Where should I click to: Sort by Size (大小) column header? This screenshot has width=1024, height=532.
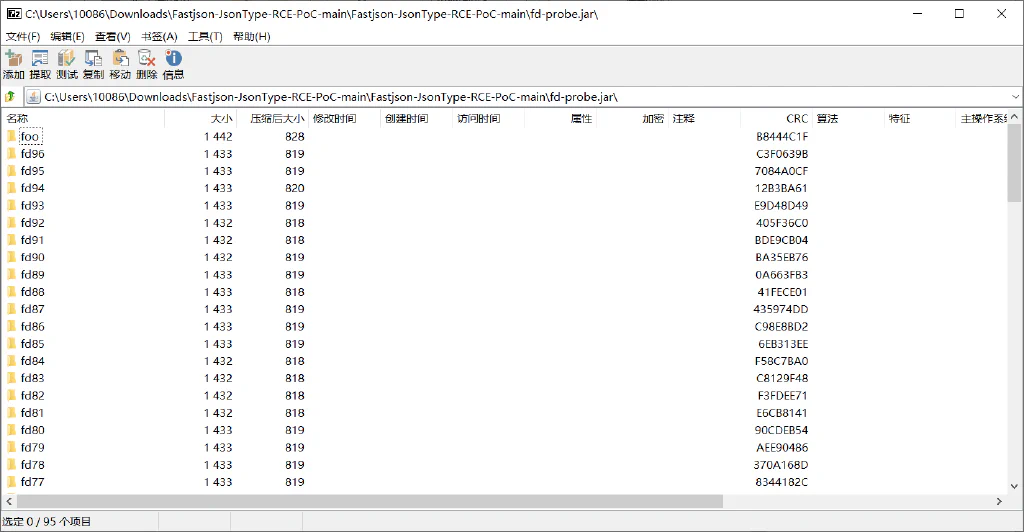(200, 118)
